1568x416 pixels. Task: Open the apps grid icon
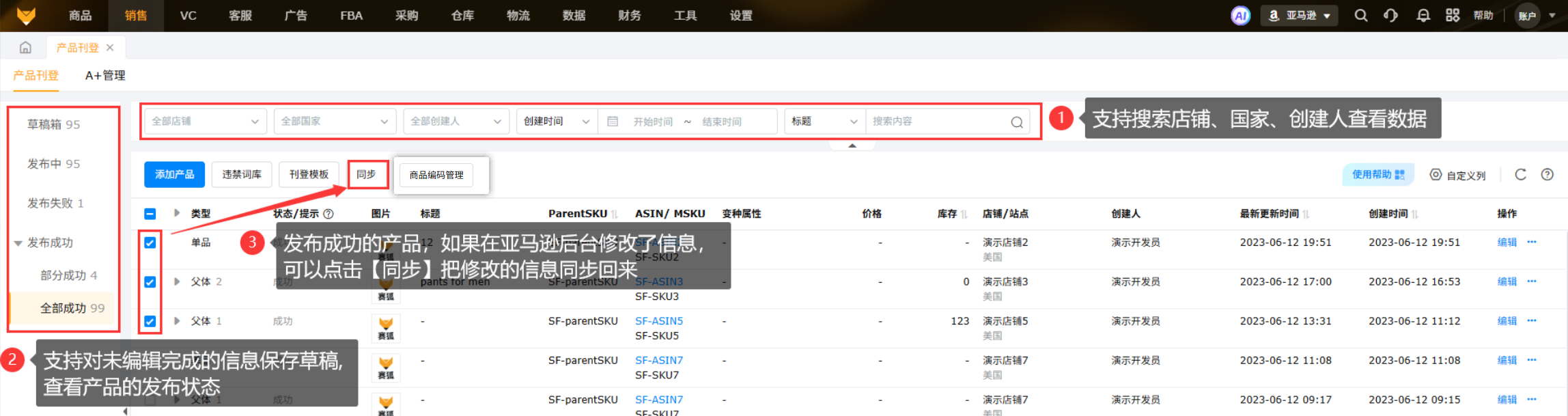(x=1453, y=15)
